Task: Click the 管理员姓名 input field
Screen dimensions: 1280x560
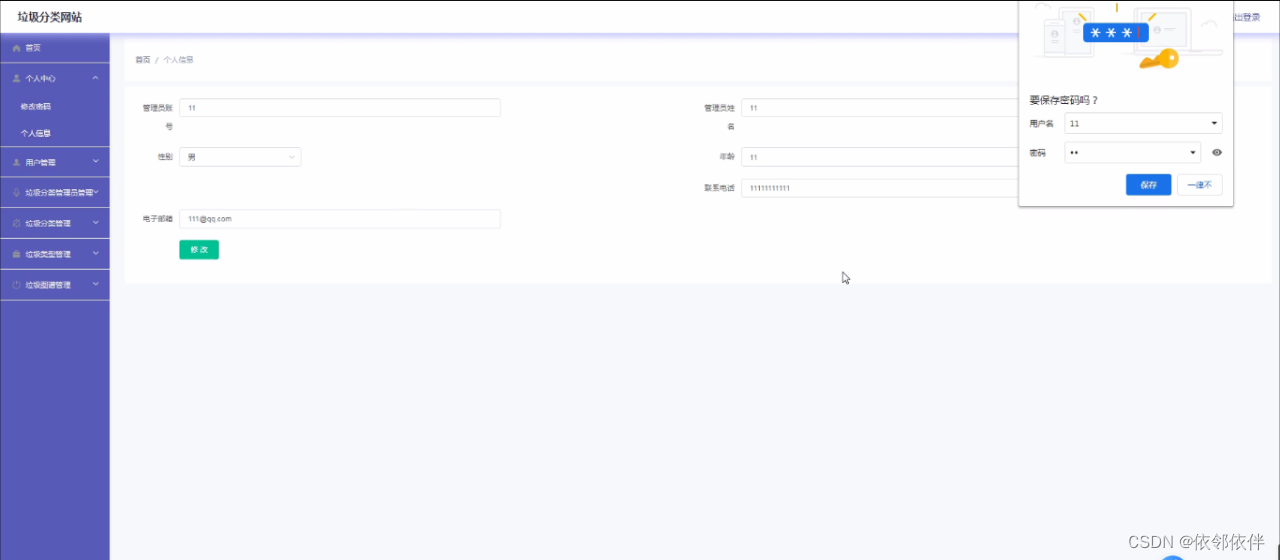Action: [x=879, y=108]
